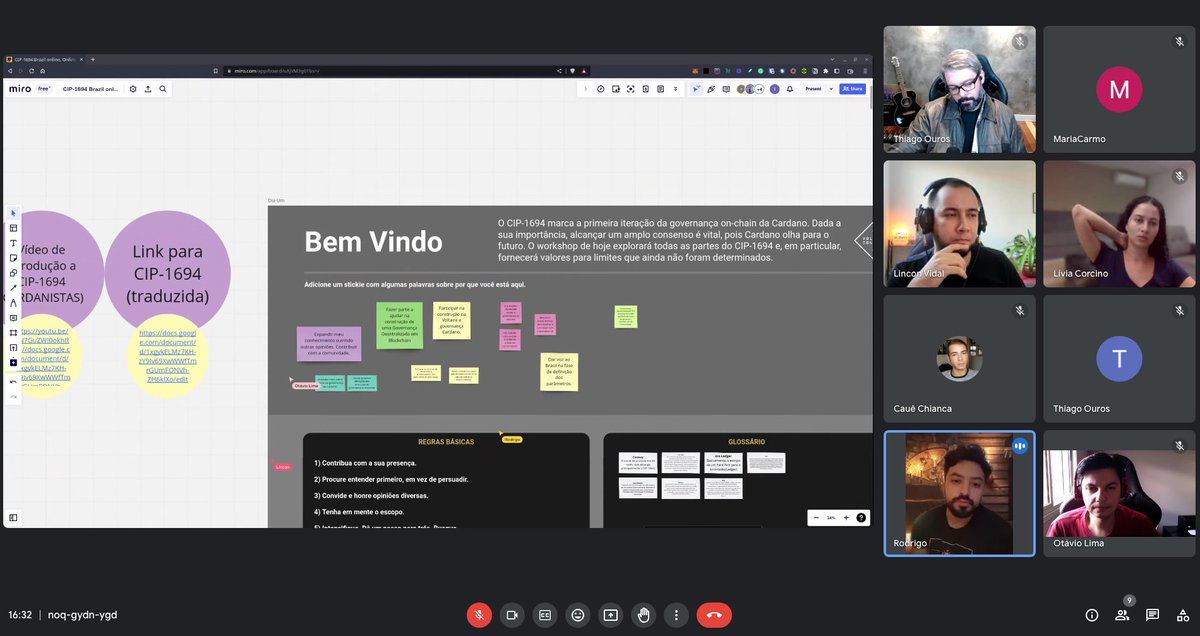Zoom out the Miro board
This screenshot has height=636, width=1200.
pos(816,518)
